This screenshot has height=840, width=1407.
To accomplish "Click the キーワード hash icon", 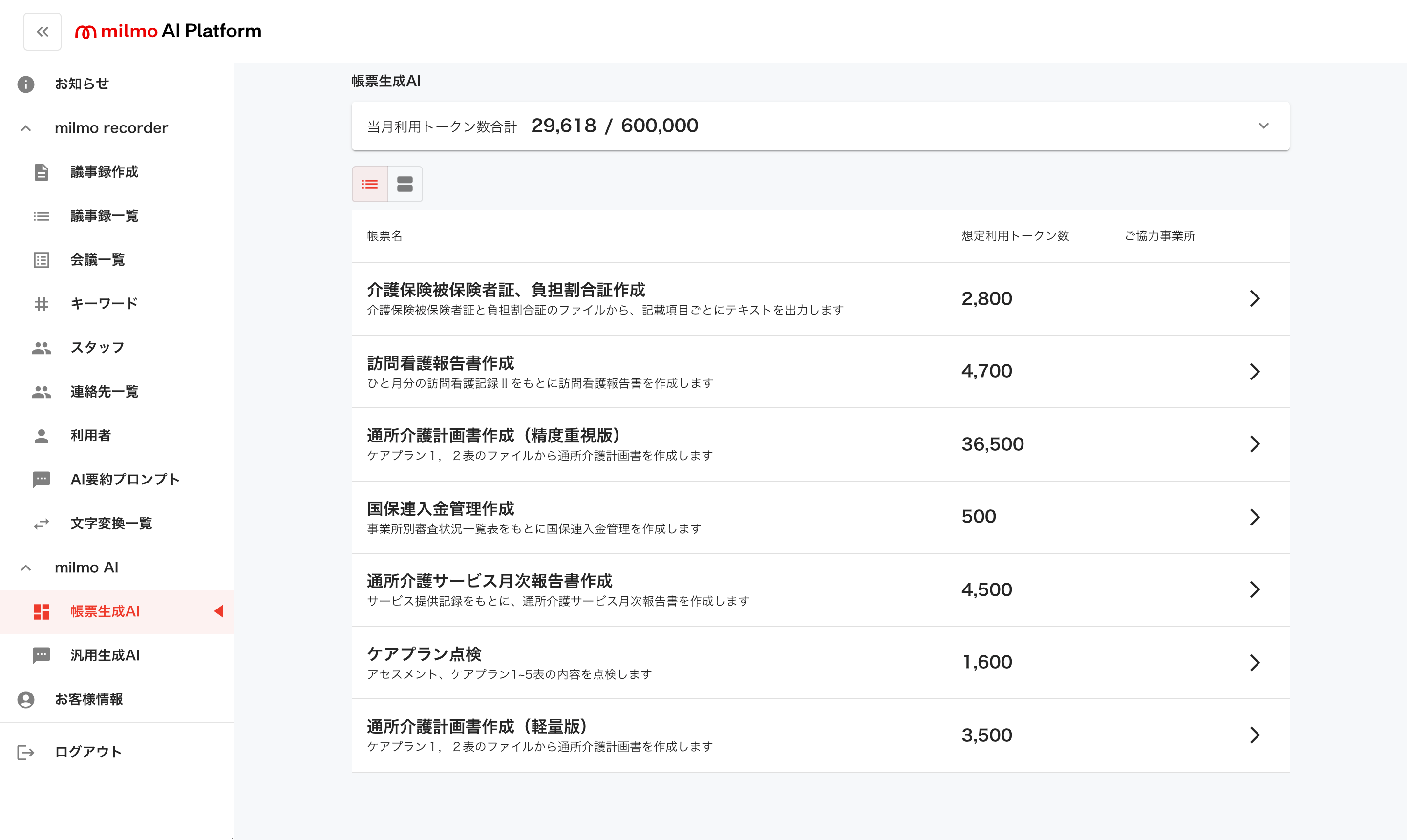I will [x=42, y=304].
